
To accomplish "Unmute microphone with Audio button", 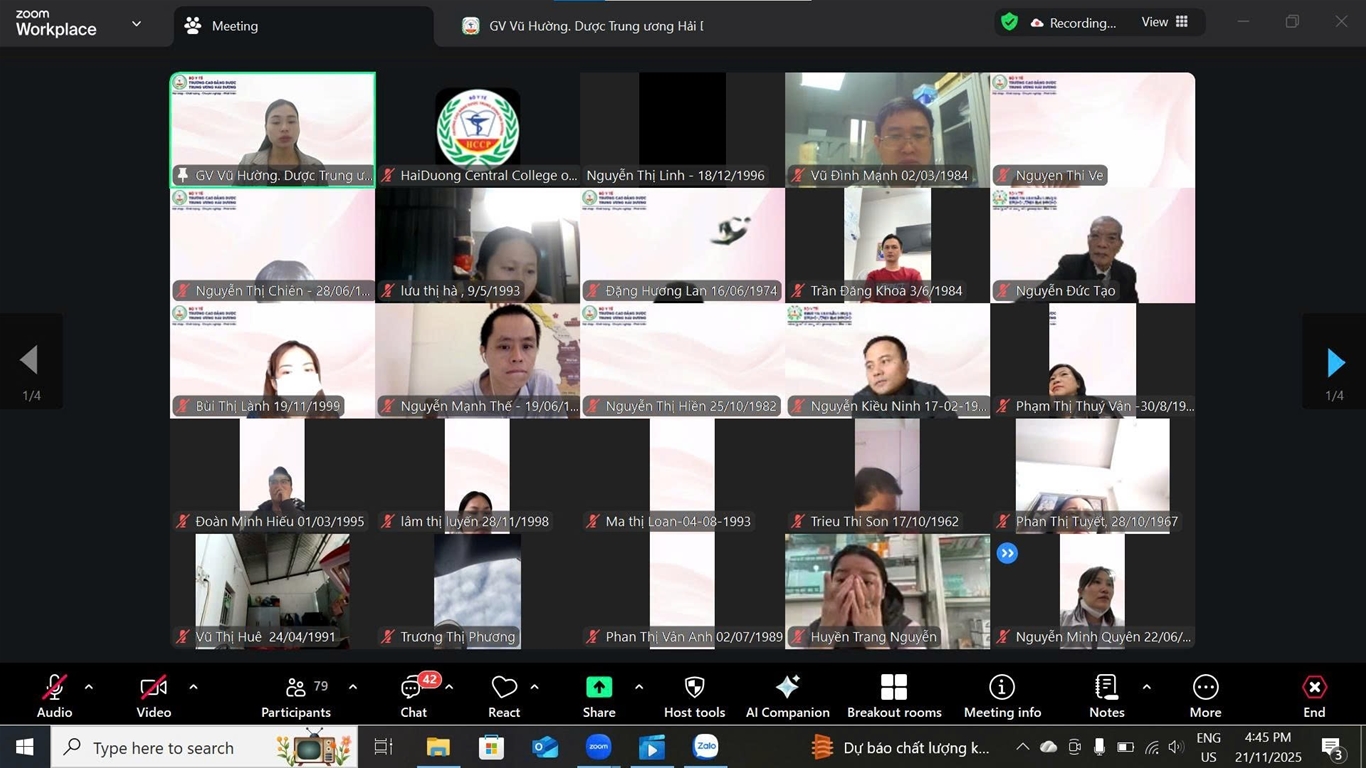I will click(54, 695).
